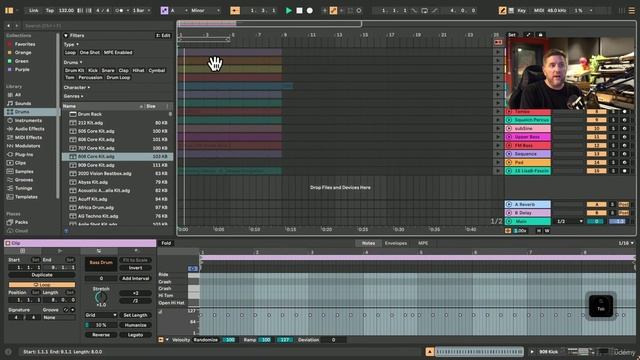Click the groove hot-swap icon beside Groove
This screenshot has height=360, width=640.
[x=65, y=310]
